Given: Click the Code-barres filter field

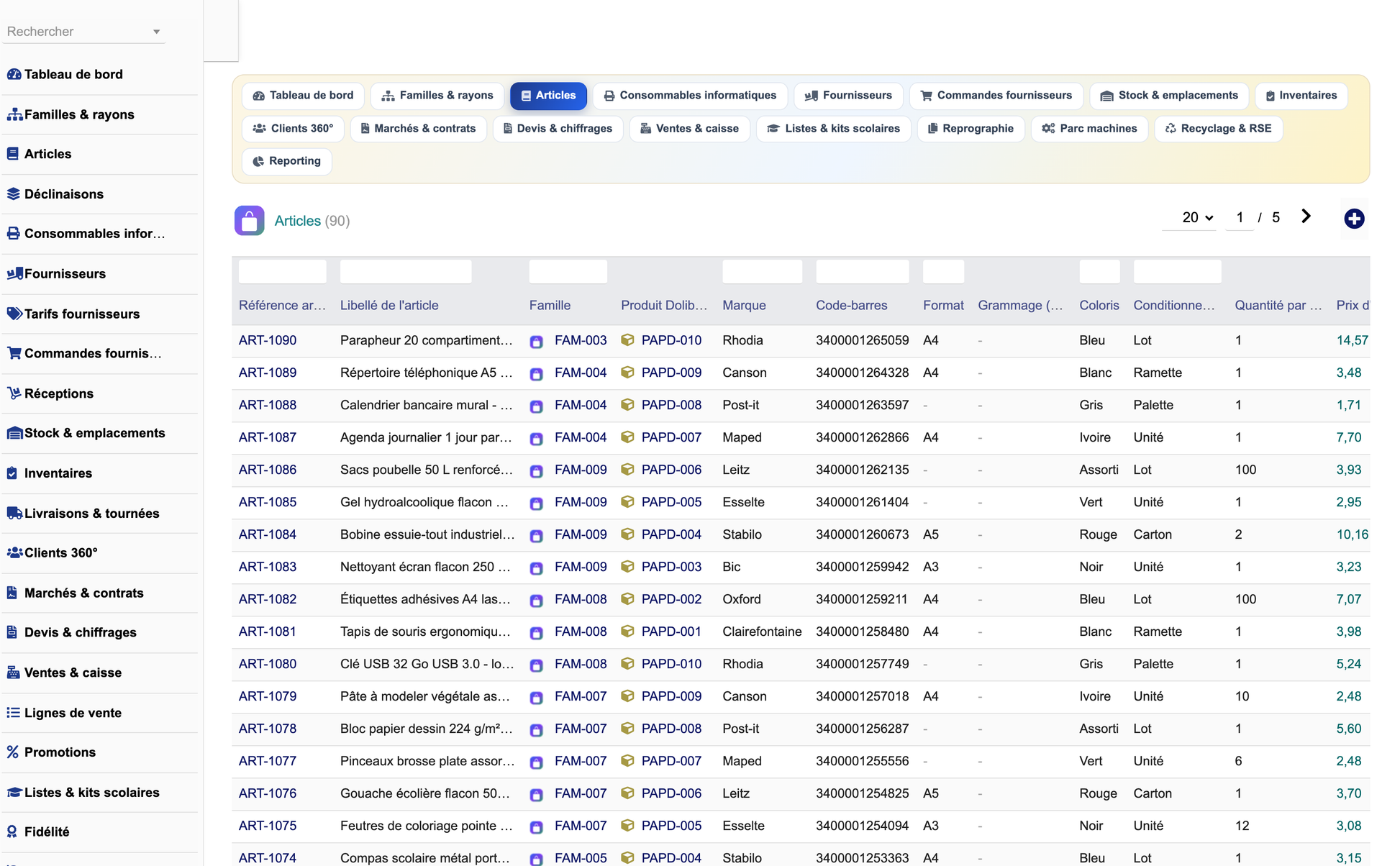Looking at the screenshot, I should (862, 271).
